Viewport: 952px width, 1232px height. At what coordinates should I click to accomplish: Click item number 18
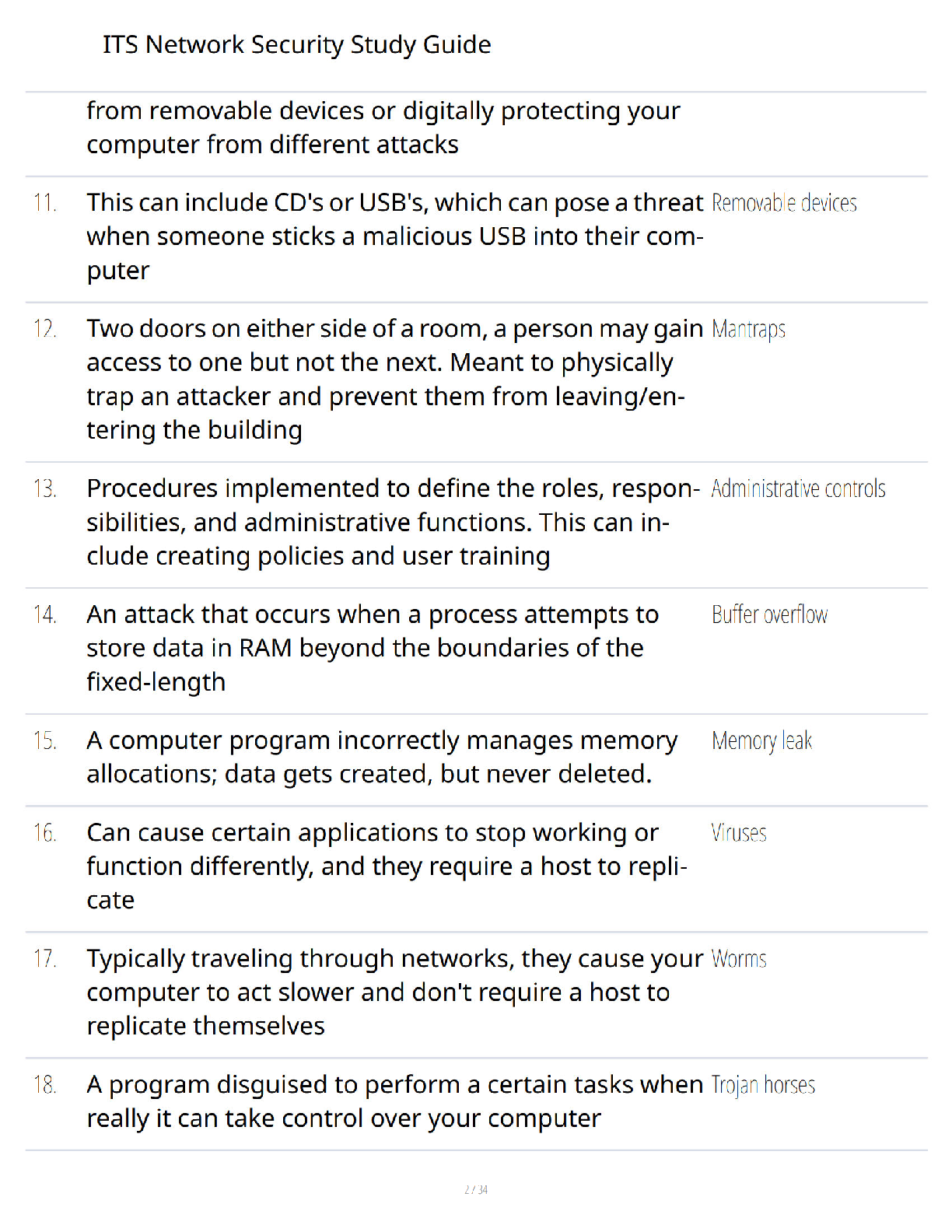tap(45, 1085)
